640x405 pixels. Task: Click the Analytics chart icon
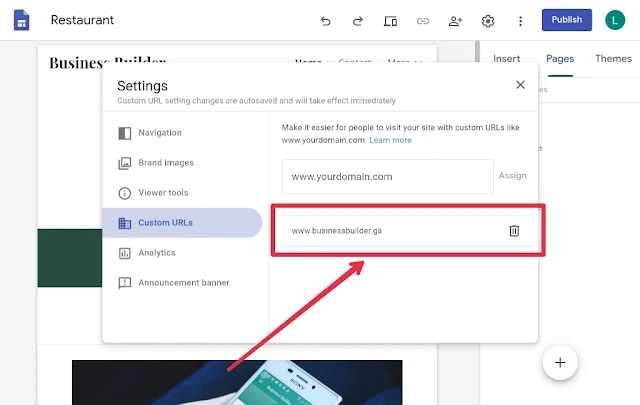pyautogui.click(x=124, y=253)
